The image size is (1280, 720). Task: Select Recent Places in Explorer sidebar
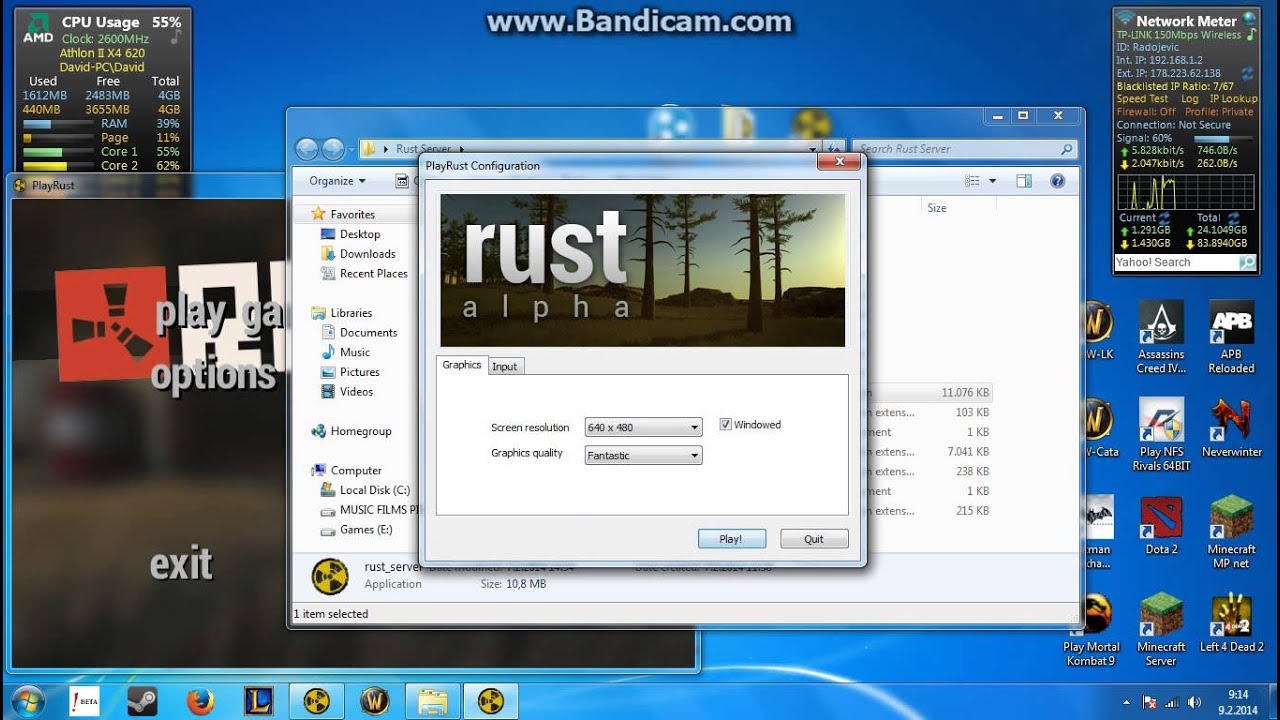[x=373, y=274]
